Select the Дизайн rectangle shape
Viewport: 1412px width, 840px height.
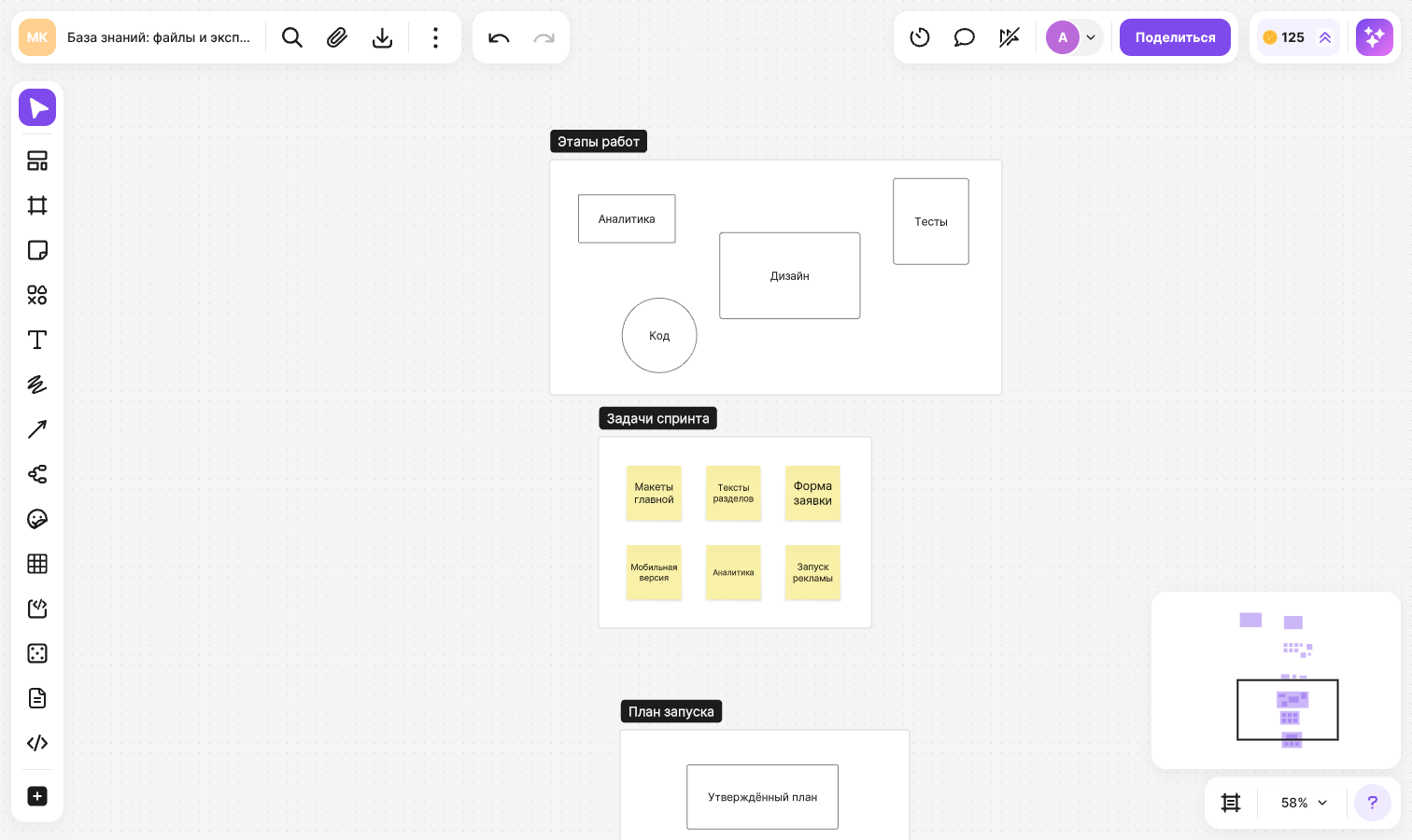click(x=790, y=275)
